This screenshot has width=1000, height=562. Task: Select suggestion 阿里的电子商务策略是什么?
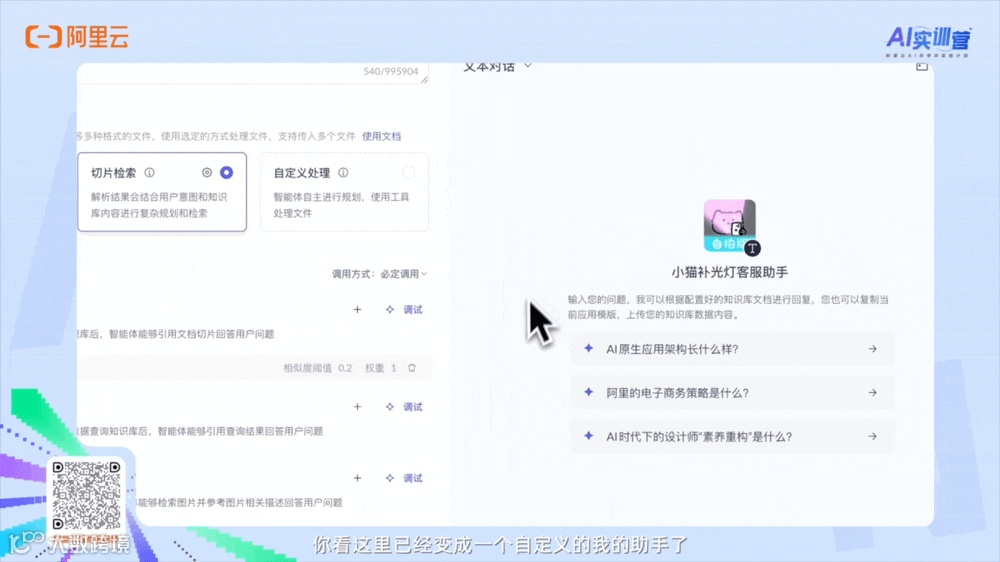(x=732, y=392)
